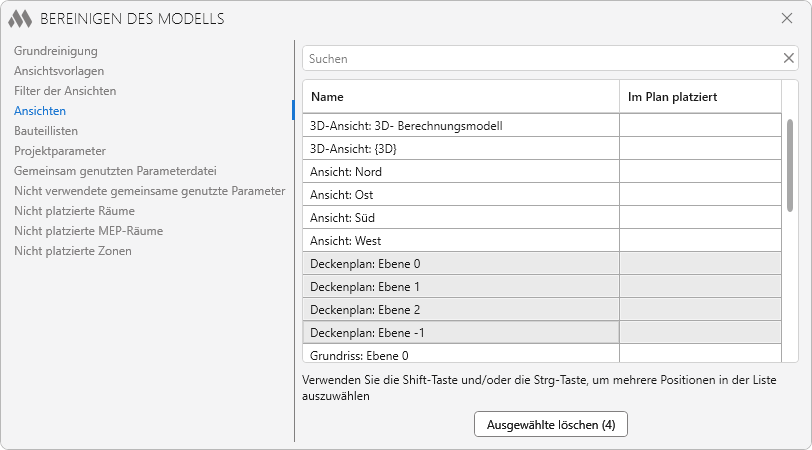Click the list's vertical scrollbar thumb
This screenshot has height=450, width=812.
(x=790, y=165)
